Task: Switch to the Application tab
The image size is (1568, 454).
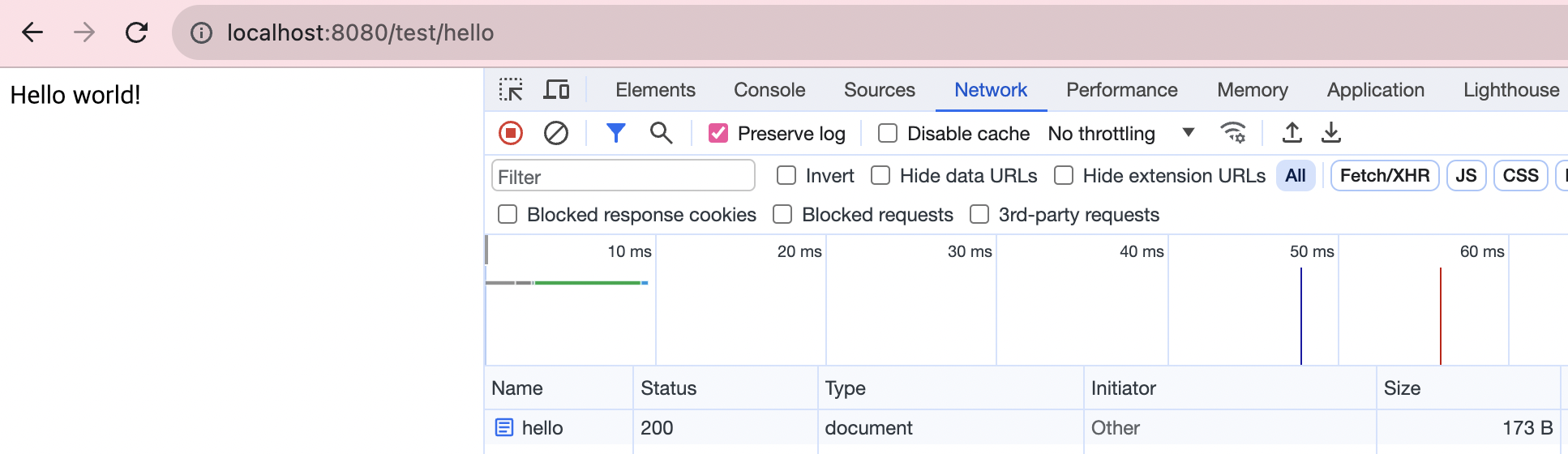Action: pos(1376,90)
